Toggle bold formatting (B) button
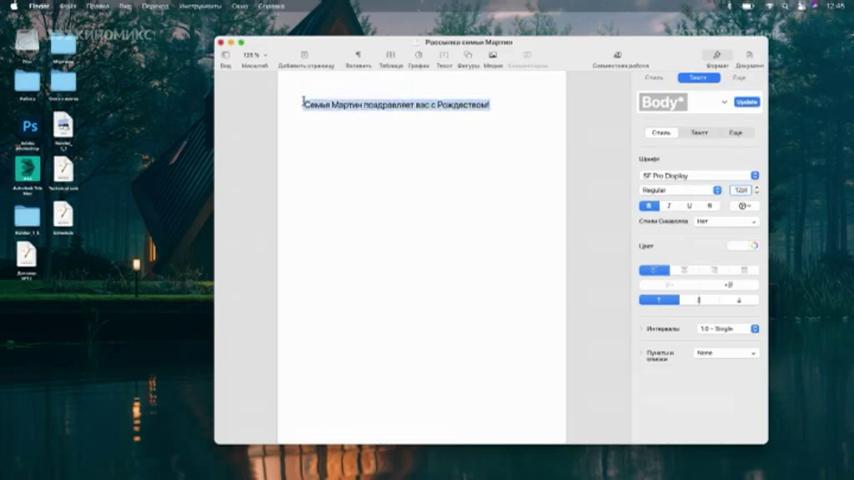Screen dimensions: 854x480 649,206
